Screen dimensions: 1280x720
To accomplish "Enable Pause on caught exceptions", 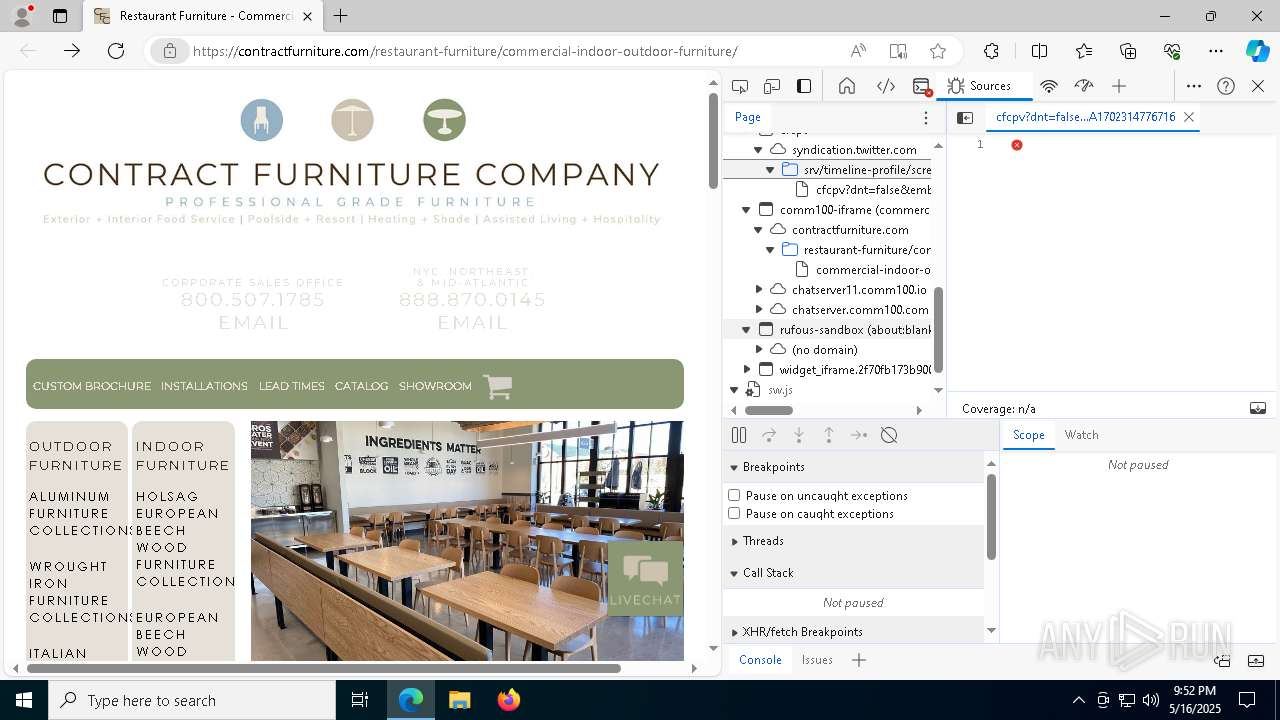I will (734, 513).
